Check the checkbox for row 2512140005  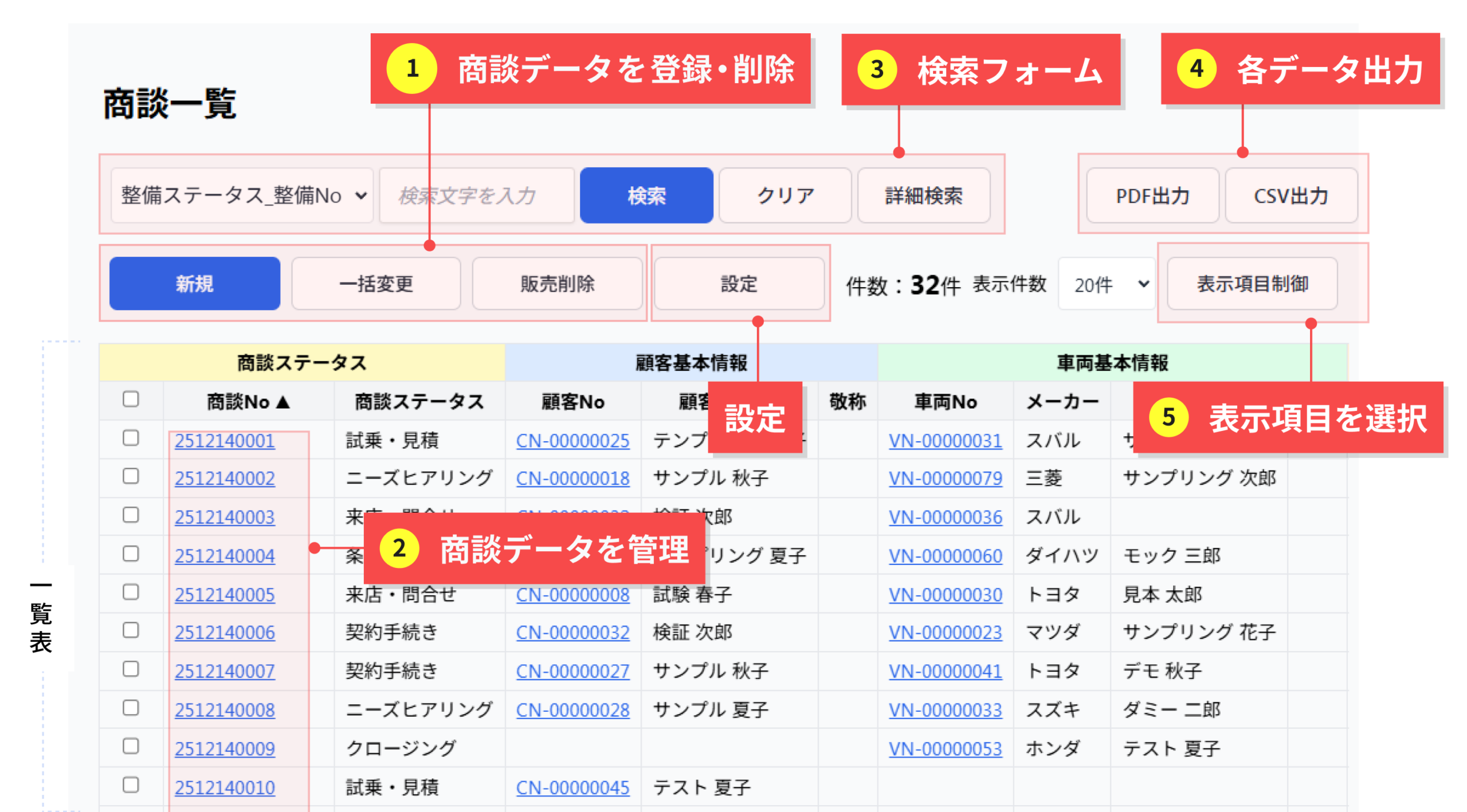131,592
